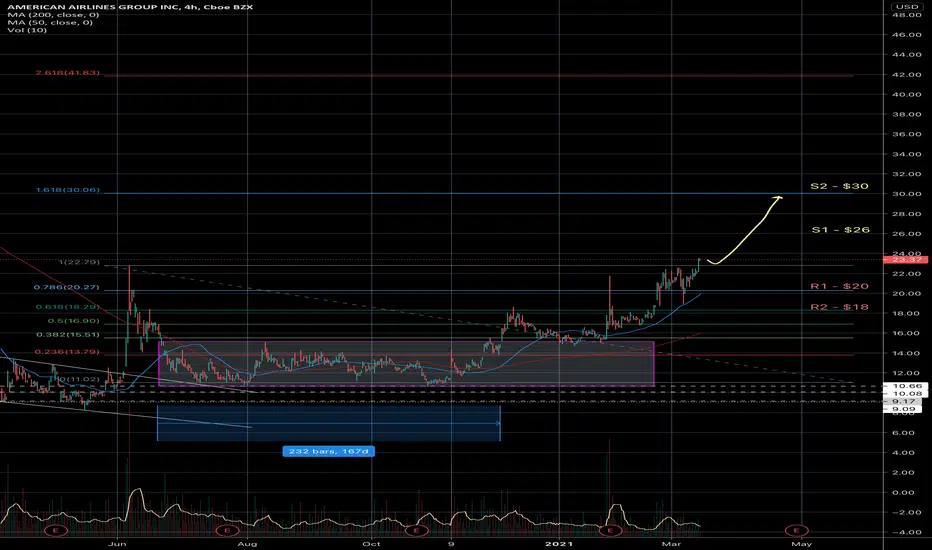932x550 pixels.
Task: Click the May label on time axis
Action: [802, 543]
